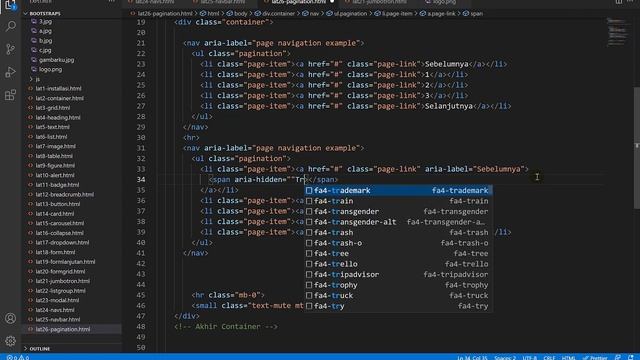Place cursor on 'Akhir Container' comment line
640x360 pixels.
coord(226,327)
